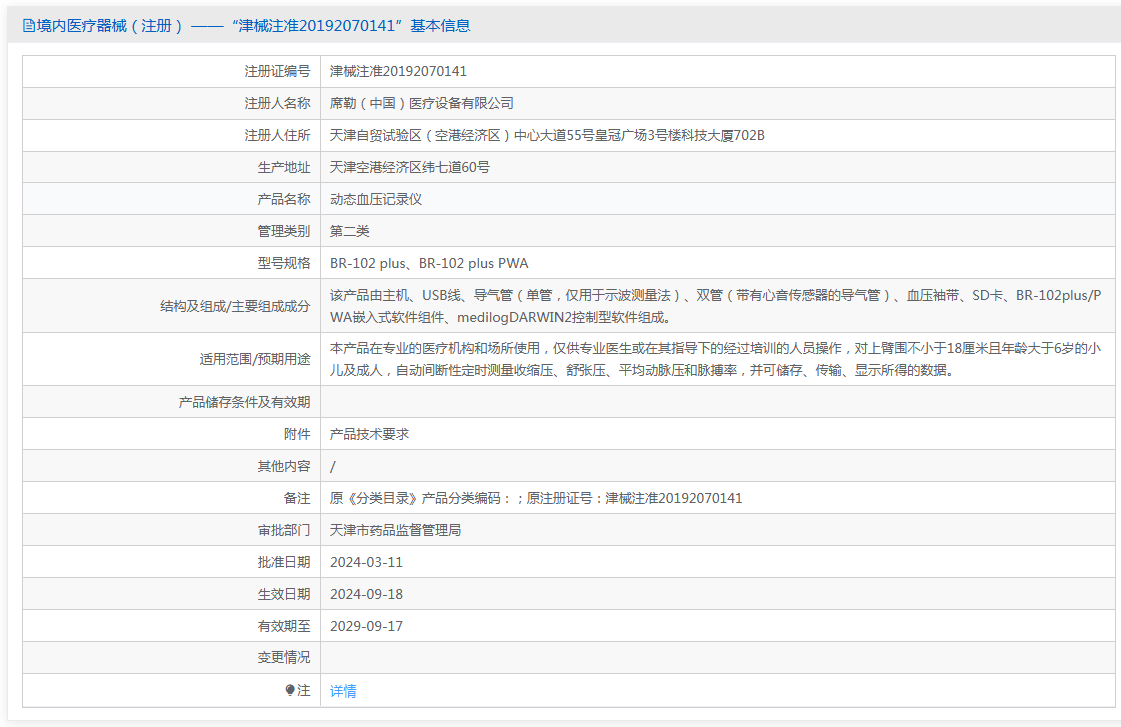
Task: Click the 备注 label
Action: point(297,498)
